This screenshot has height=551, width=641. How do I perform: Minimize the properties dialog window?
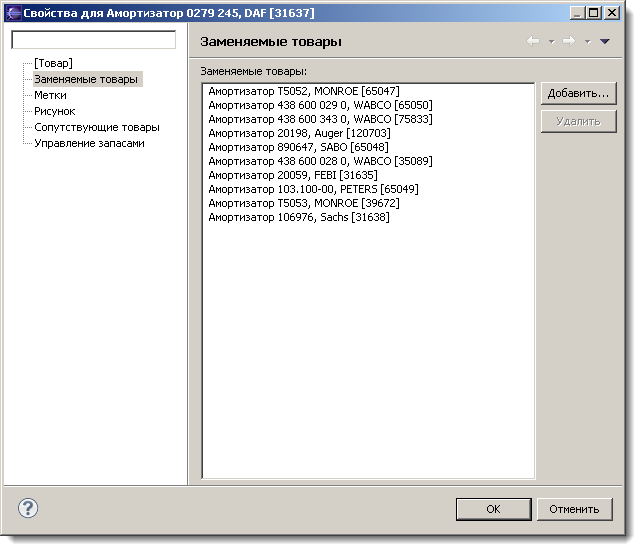tap(577, 13)
